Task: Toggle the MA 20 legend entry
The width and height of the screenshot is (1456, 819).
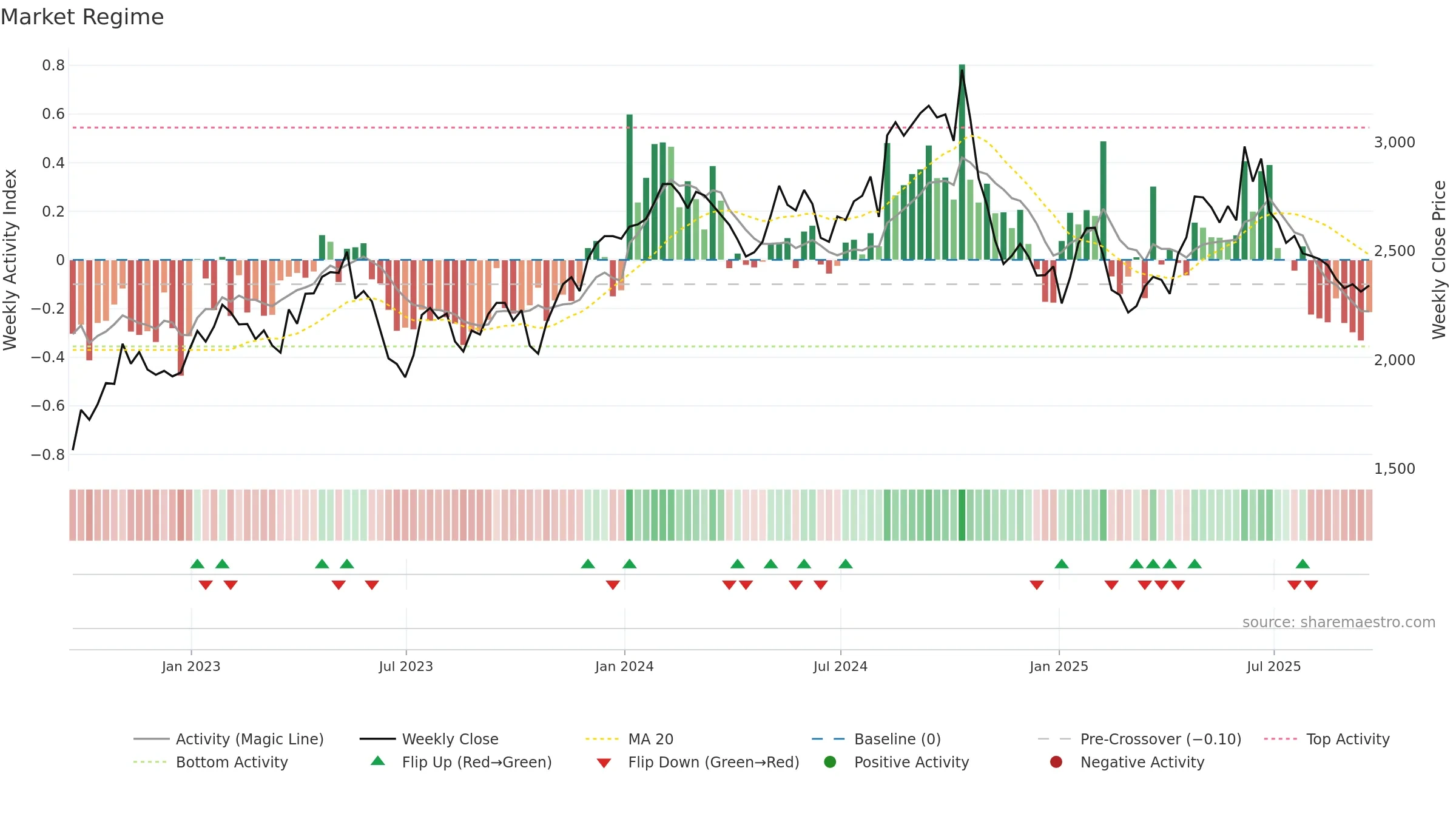Action: [629, 739]
